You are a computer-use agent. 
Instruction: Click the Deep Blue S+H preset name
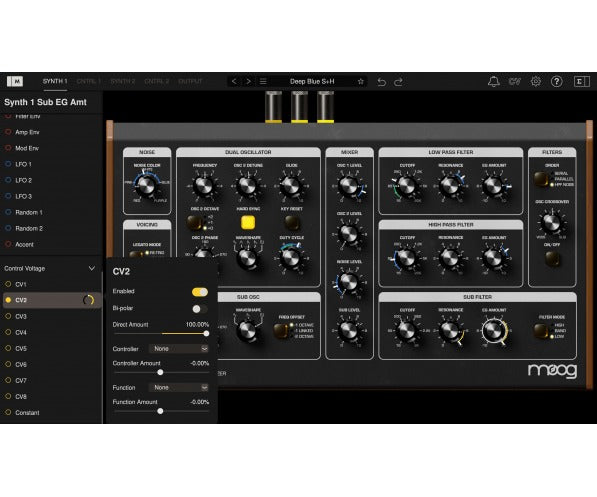tap(312, 82)
